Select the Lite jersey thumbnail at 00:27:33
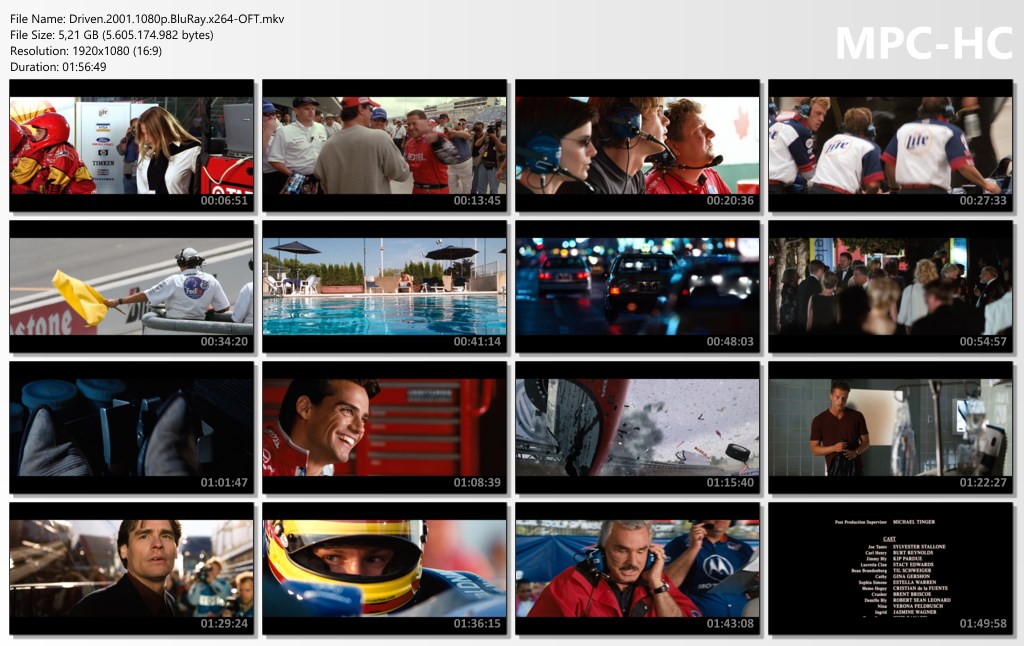The width and height of the screenshot is (1024, 646). (x=891, y=145)
